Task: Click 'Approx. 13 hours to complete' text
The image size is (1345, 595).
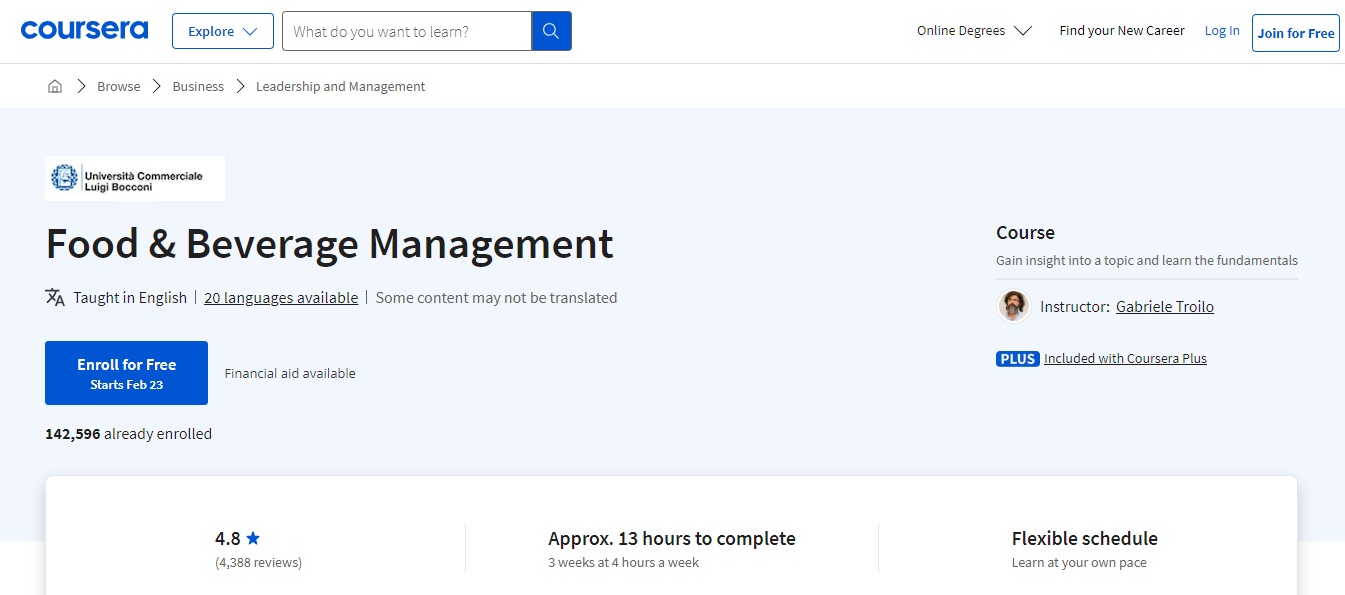Action: 672,538
